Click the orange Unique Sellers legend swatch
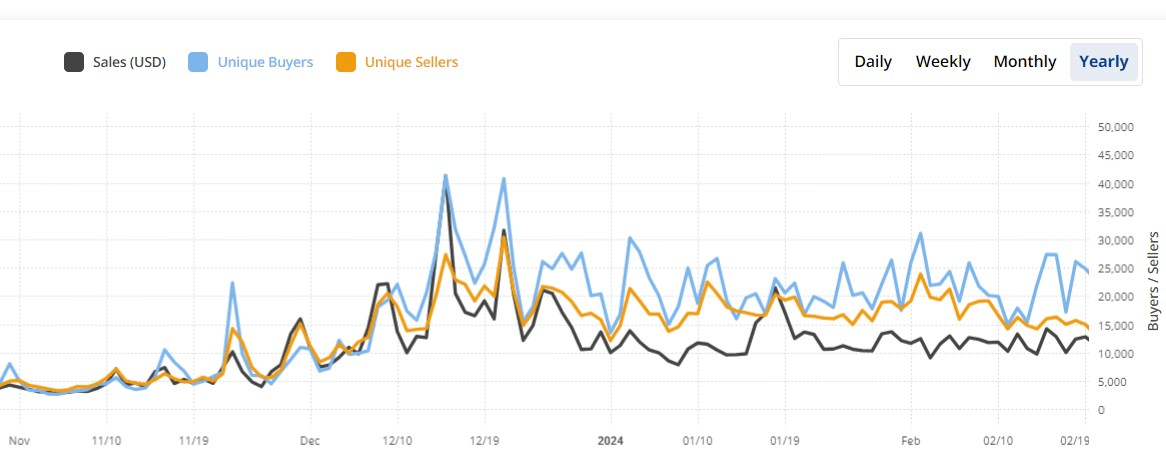 [x=345, y=62]
